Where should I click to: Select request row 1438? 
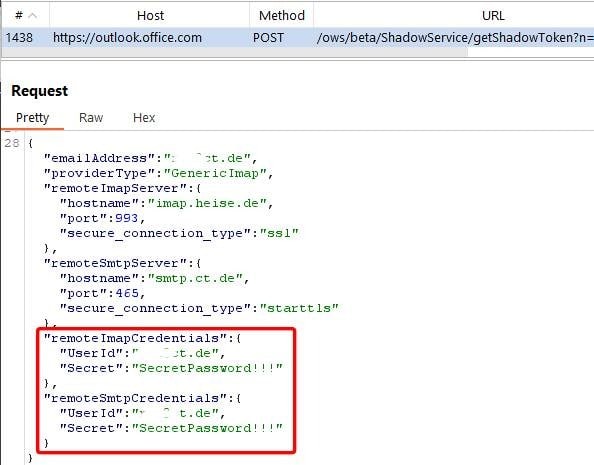(297, 38)
